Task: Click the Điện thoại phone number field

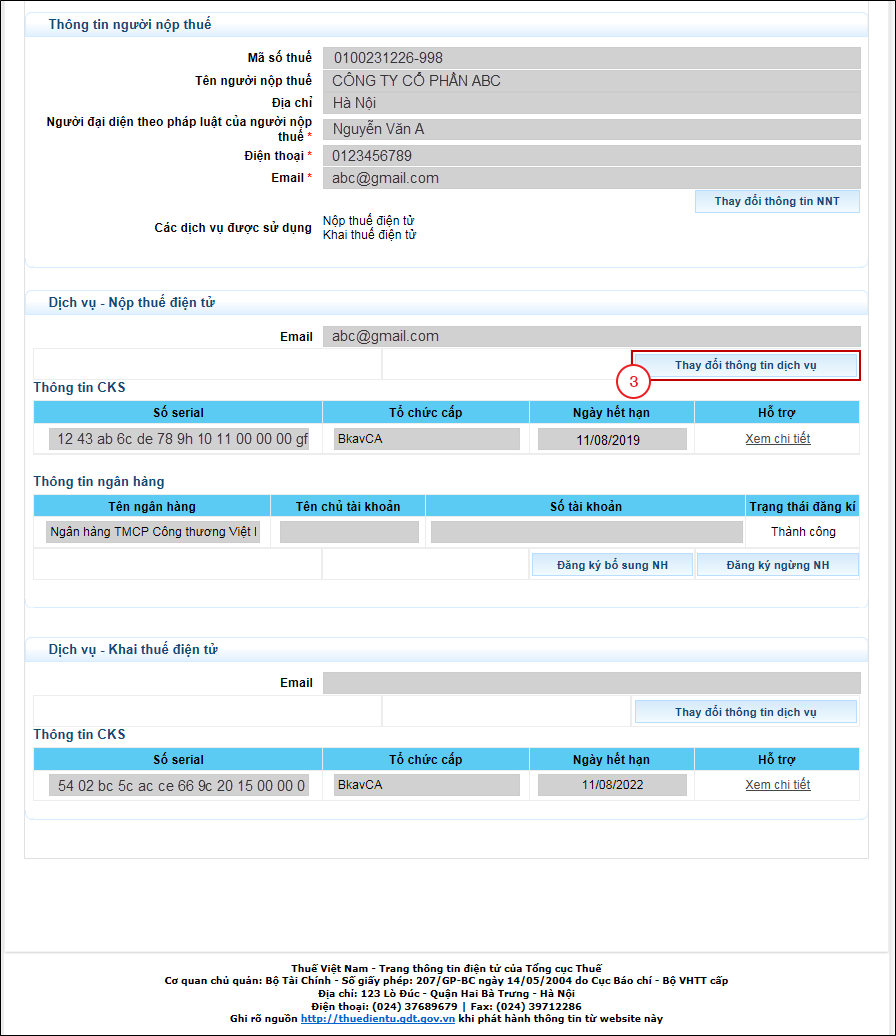Action: click(591, 156)
